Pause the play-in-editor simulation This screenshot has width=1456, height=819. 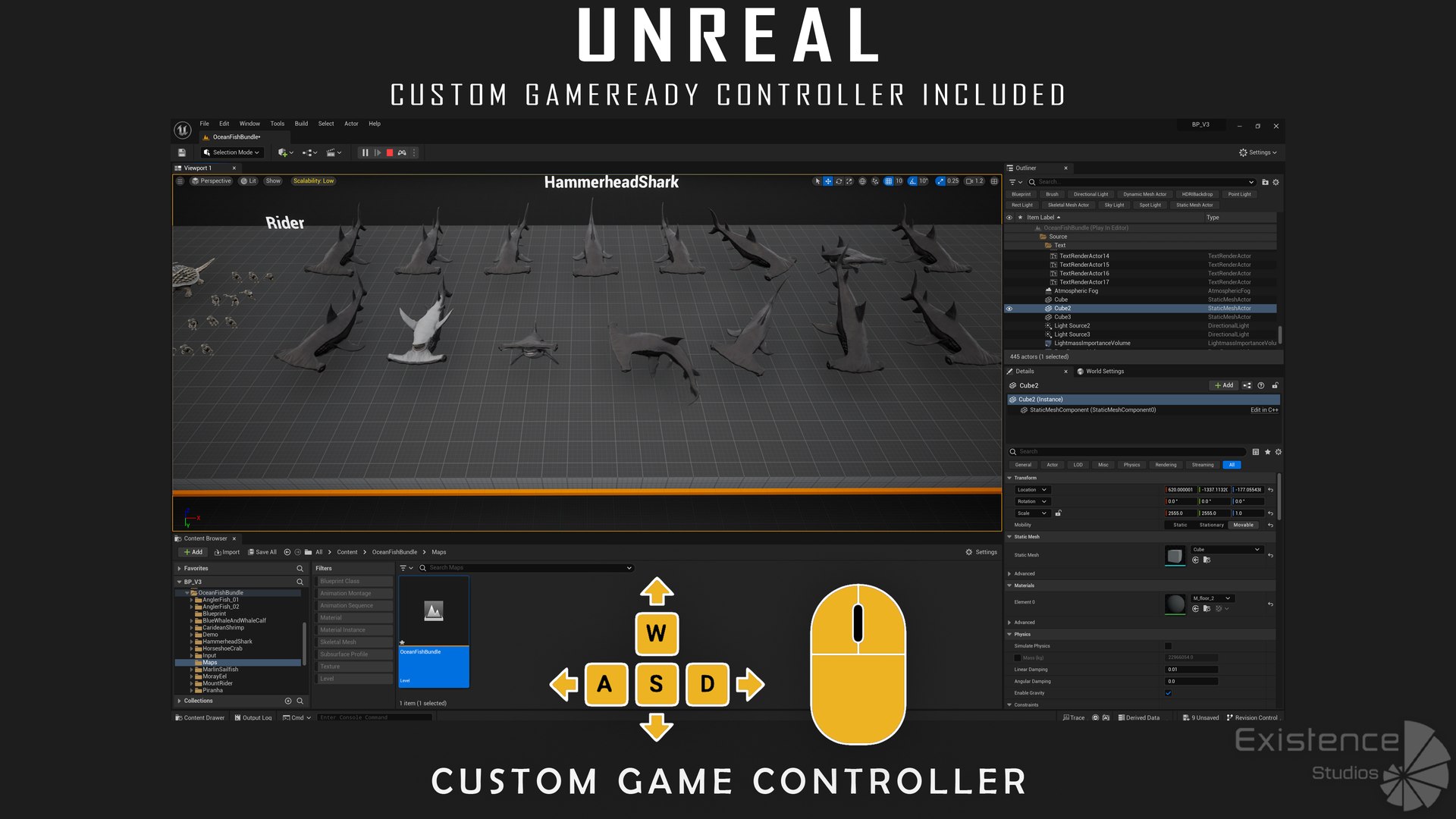[x=365, y=152]
